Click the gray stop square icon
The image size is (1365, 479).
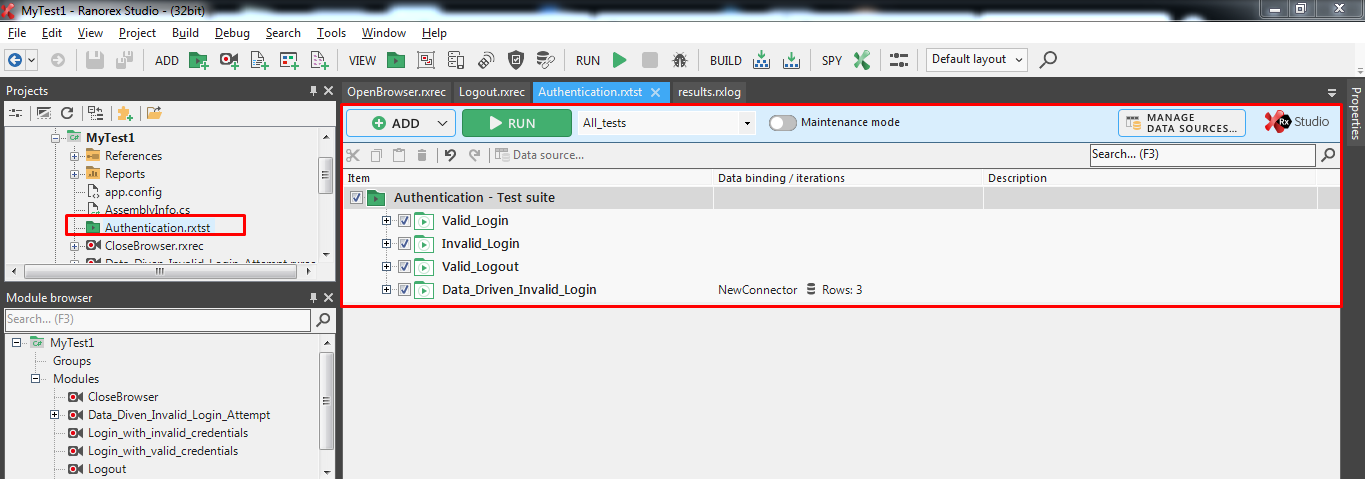click(650, 60)
